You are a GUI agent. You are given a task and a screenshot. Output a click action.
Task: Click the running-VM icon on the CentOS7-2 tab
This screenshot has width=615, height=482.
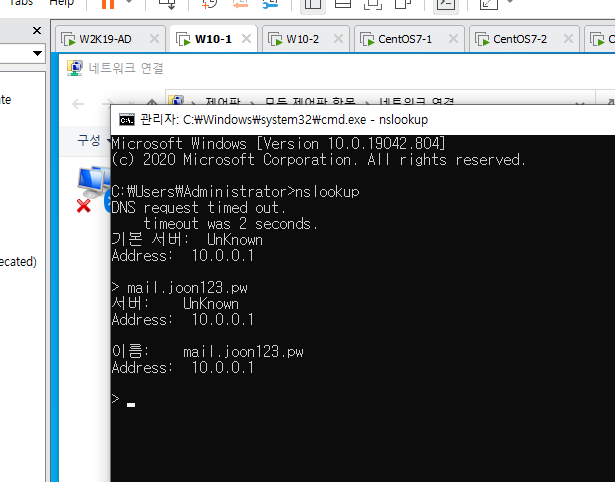pos(482,39)
